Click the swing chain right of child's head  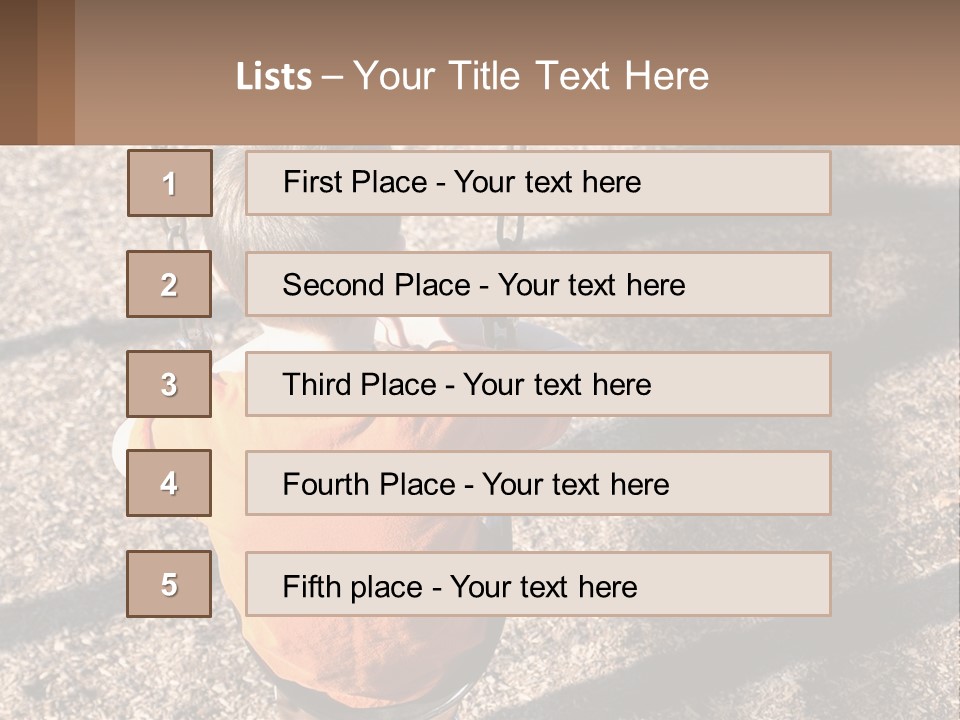click(511, 232)
